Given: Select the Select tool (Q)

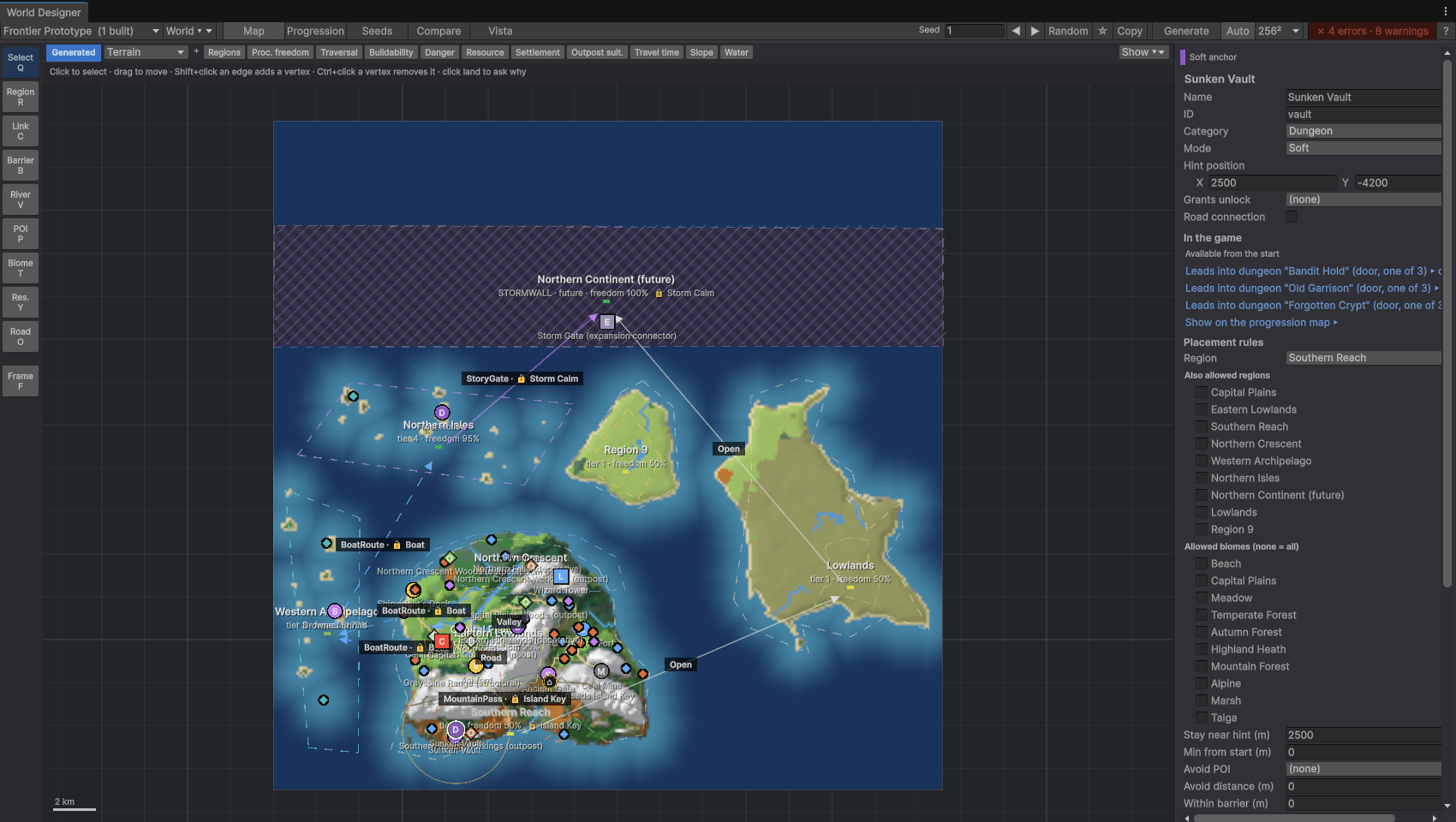Looking at the screenshot, I should tap(21, 63).
